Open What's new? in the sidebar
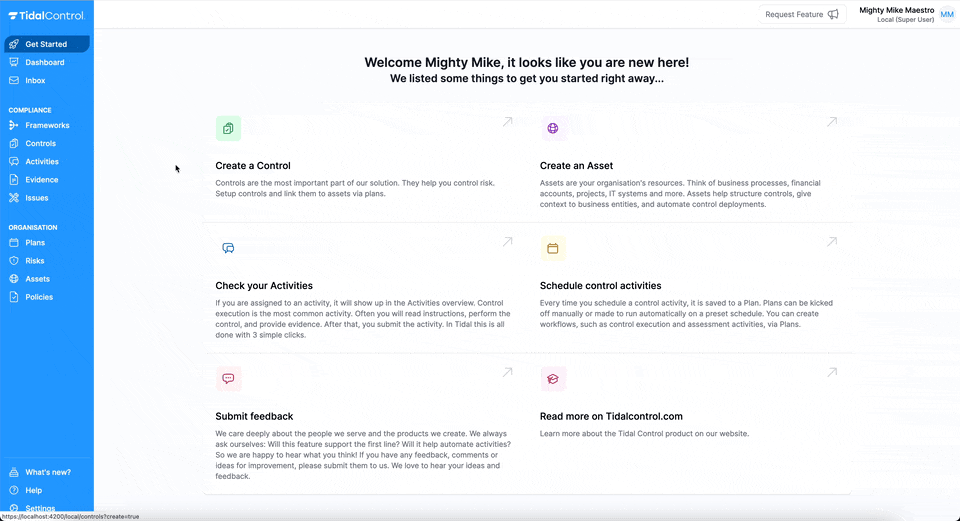The height and width of the screenshot is (521, 960). coord(47,472)
